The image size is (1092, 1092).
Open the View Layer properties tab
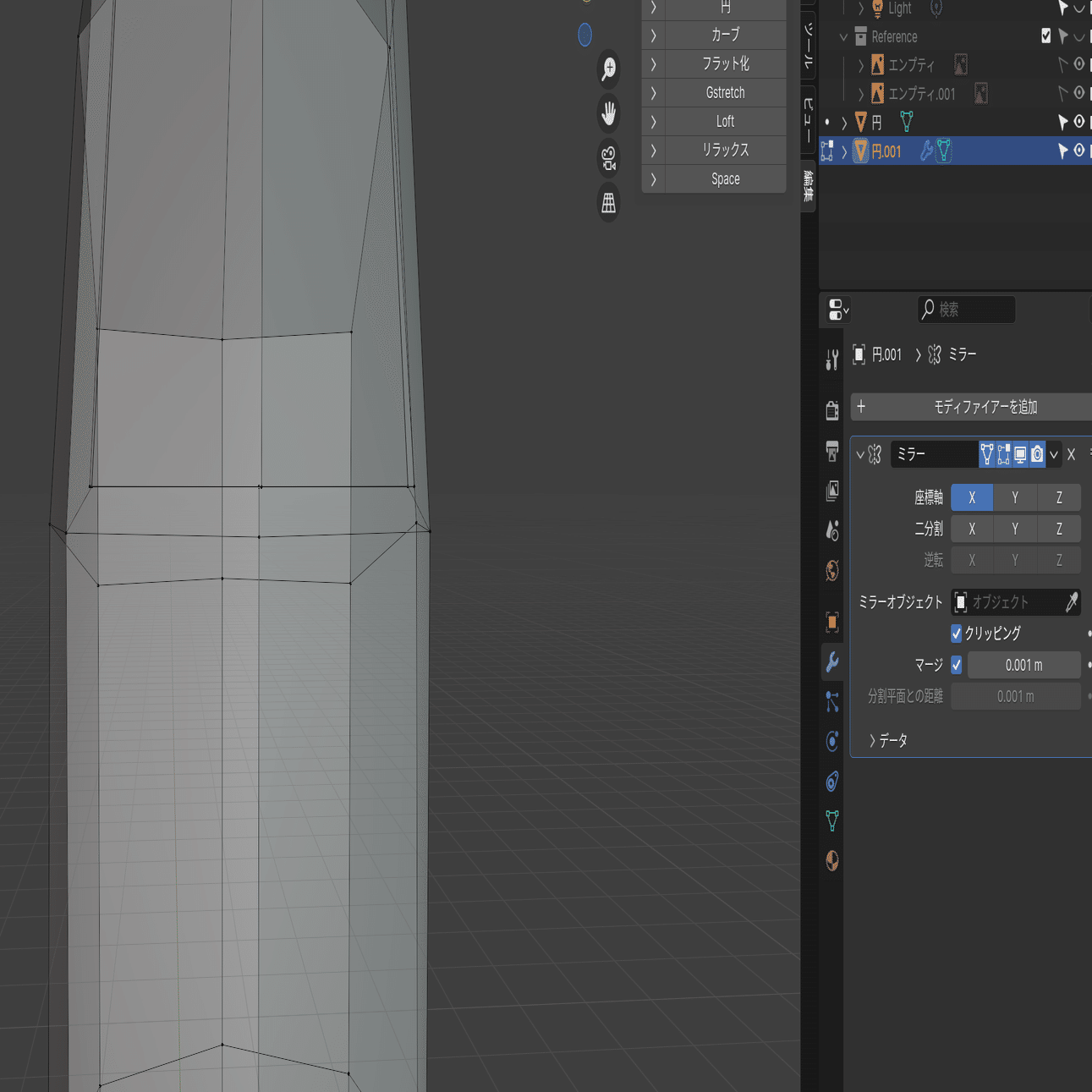point(832,491)
